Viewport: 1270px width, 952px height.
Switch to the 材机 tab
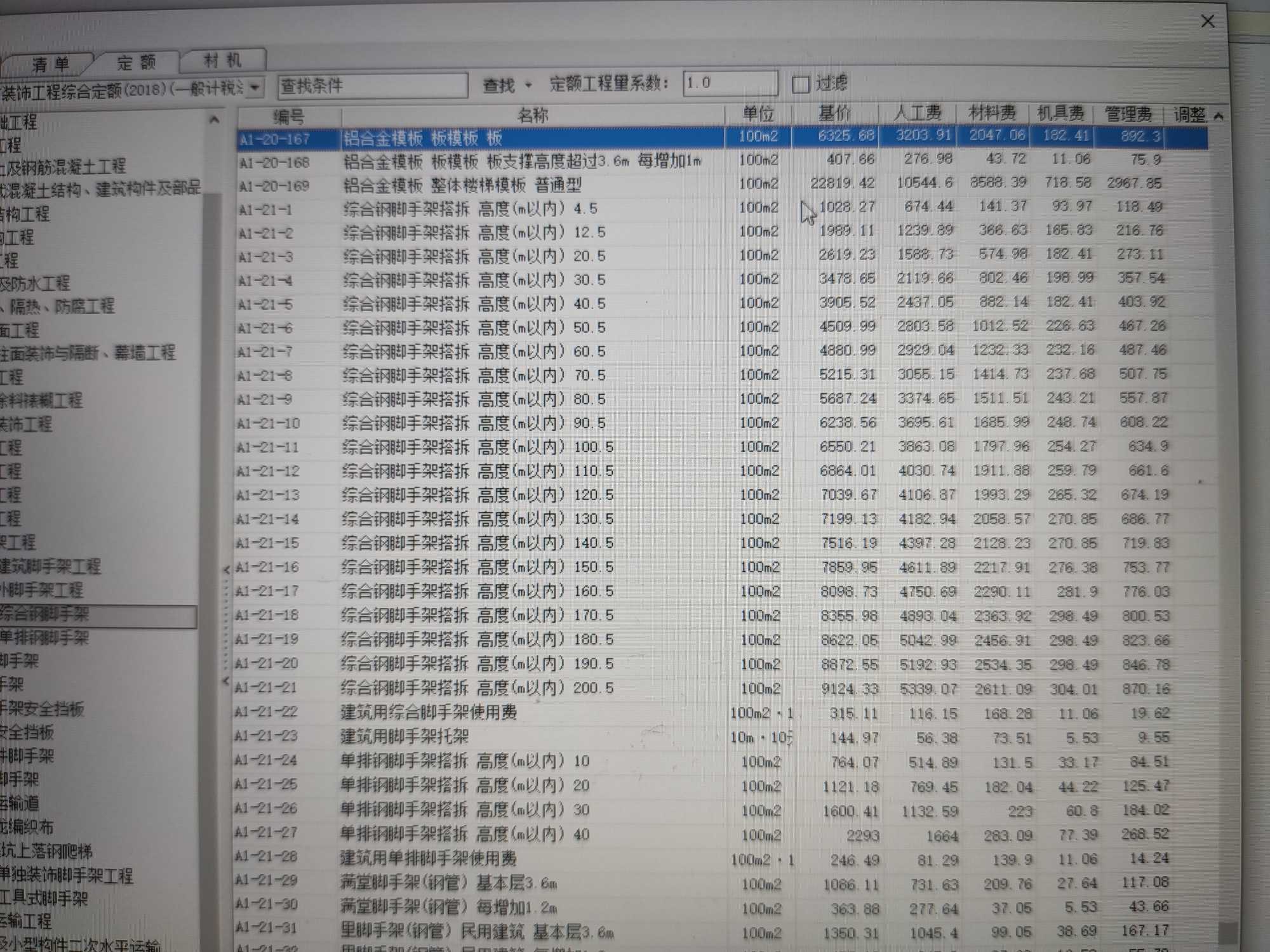(222, 61)
